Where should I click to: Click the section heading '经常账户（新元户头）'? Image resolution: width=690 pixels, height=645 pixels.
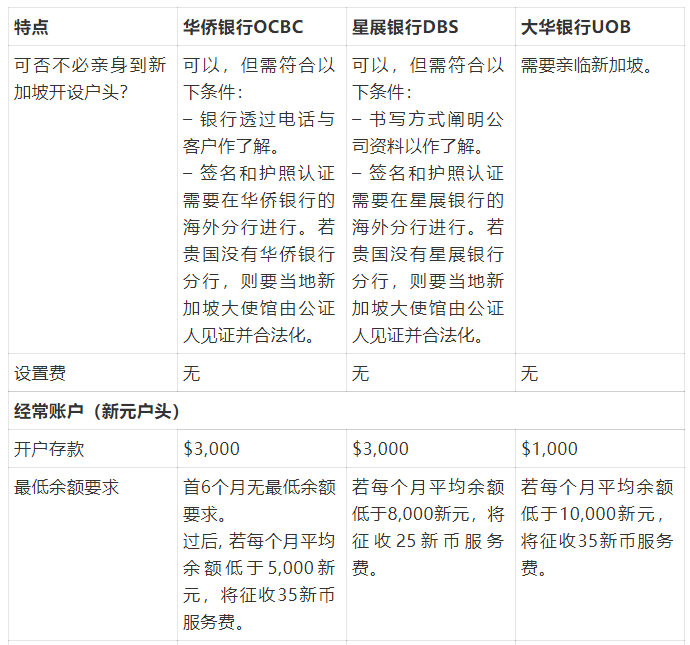(x=97, y=411)
